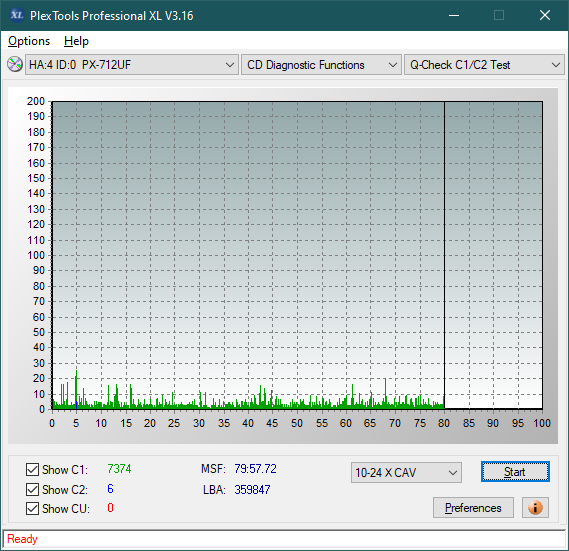The height and width of the screenshot is (551, 569).
Task: Open the Help menu
Action: pos(76,41)
